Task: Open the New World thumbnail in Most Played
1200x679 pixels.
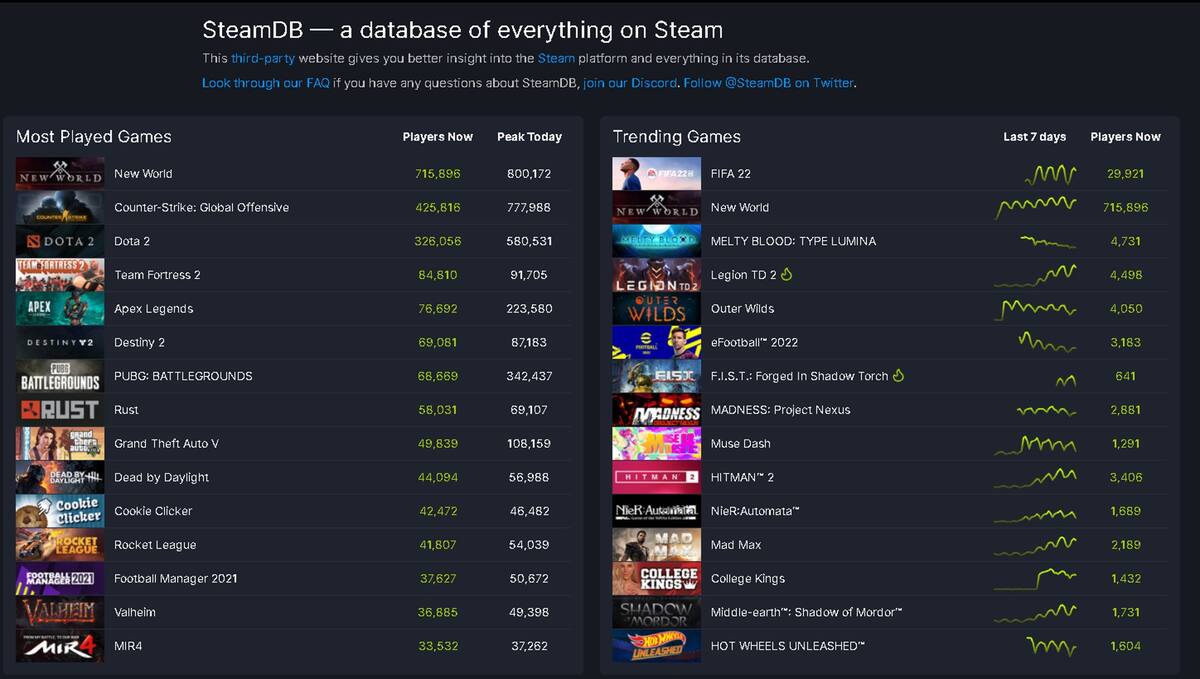Action: click(x=60, y=174)
